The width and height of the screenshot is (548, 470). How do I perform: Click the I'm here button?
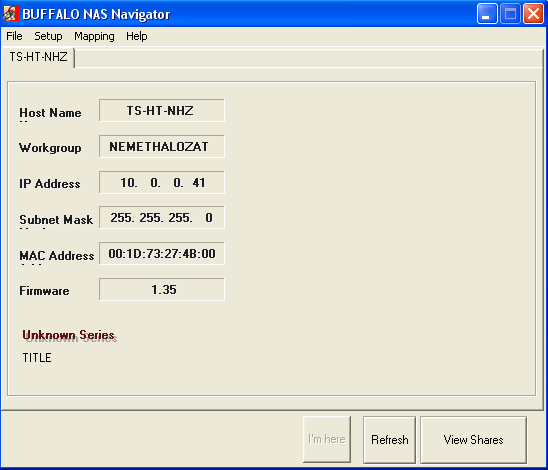327,439
